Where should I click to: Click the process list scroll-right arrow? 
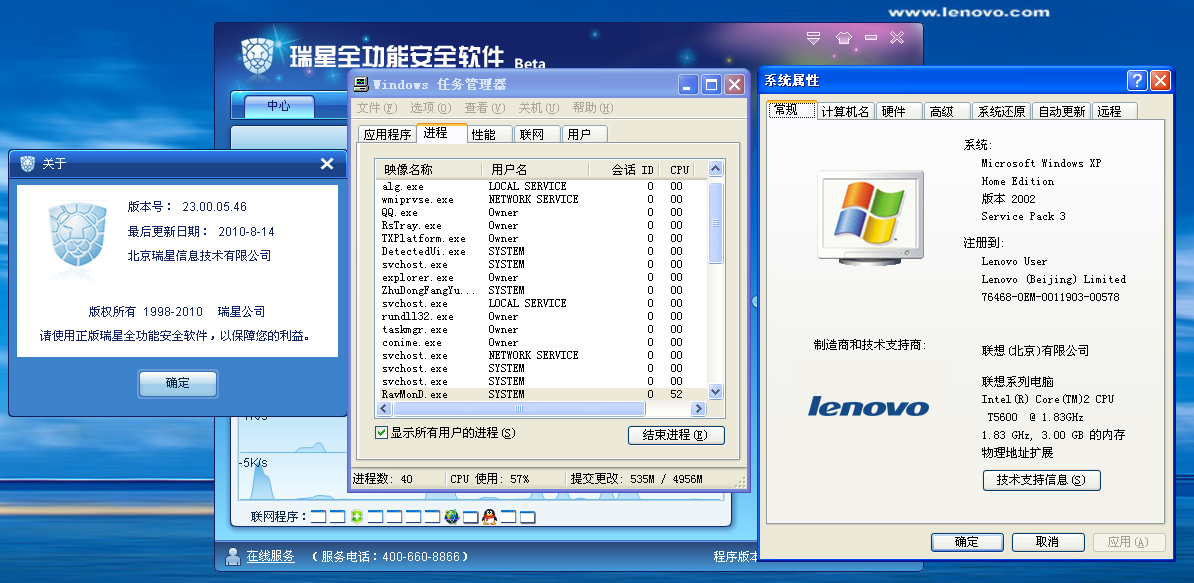tap(698, 409)
